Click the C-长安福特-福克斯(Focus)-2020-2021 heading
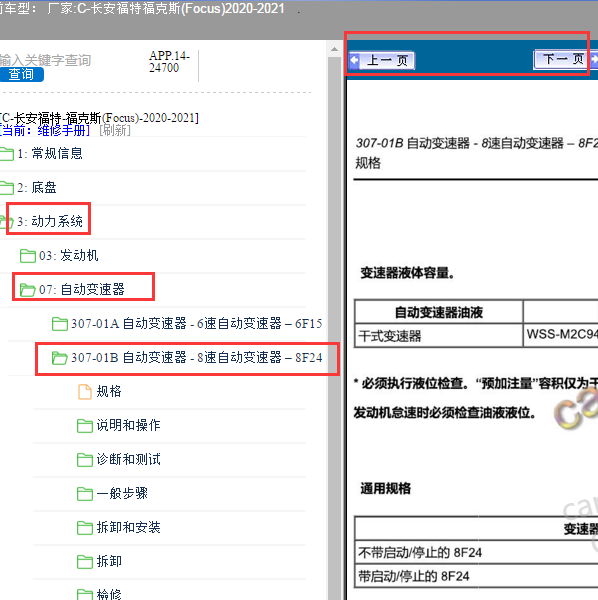This screenshot has width=598, height=600. (99, 118)
